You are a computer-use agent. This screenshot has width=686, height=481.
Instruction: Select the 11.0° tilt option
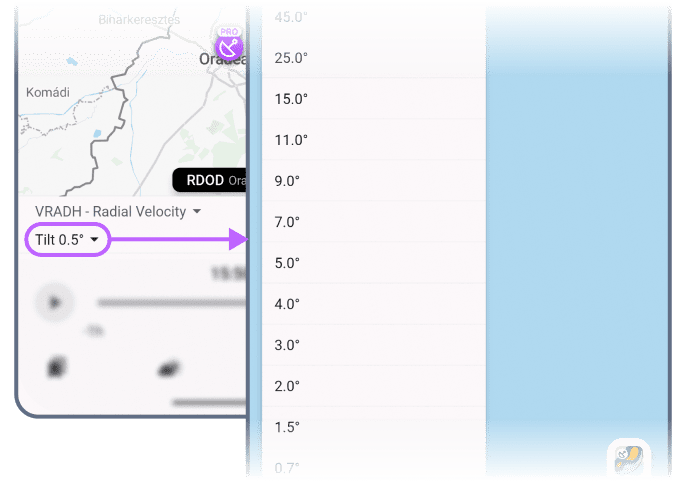pos(374,140)
